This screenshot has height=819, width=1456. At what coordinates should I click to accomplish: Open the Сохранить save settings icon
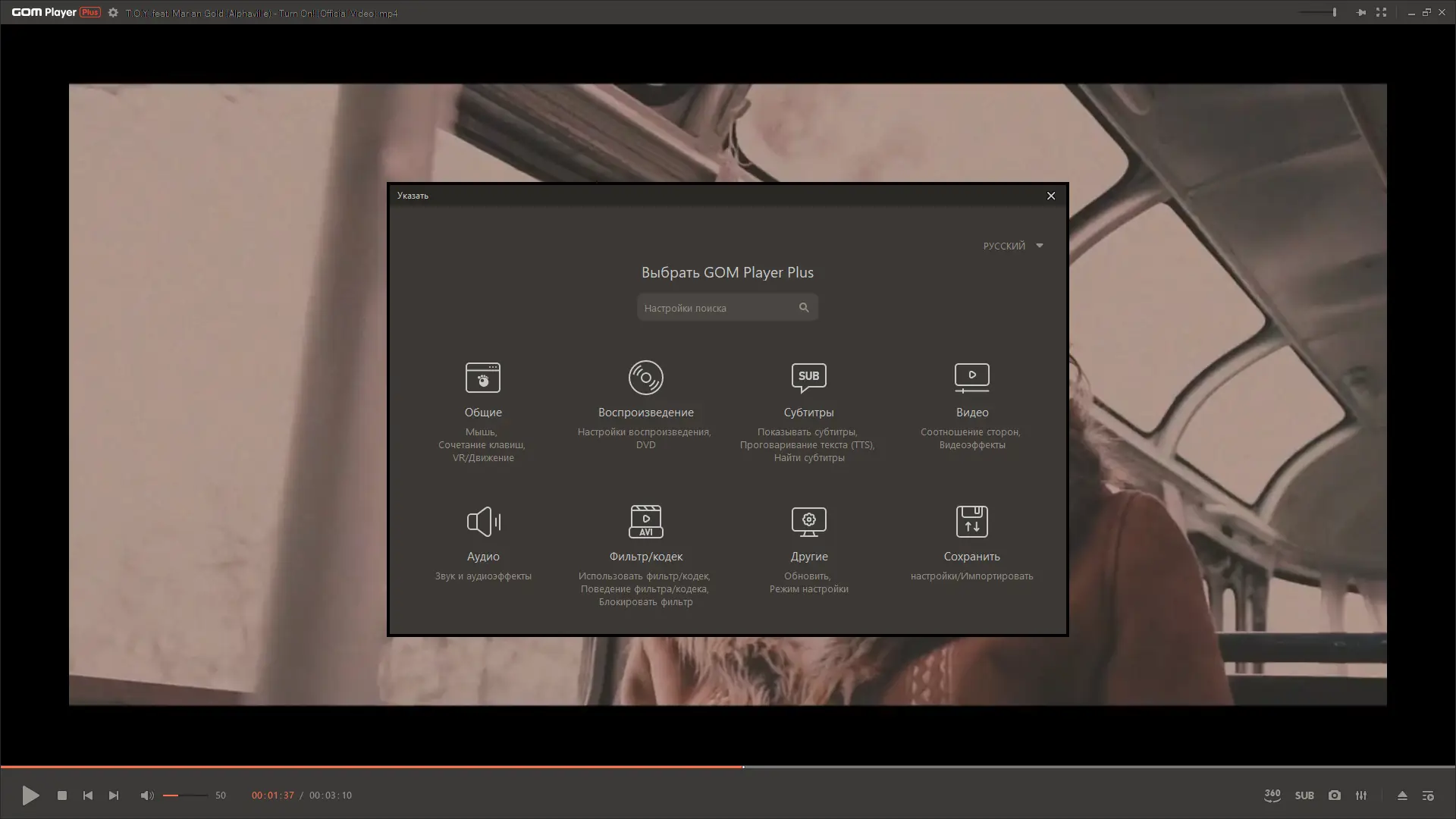[x=971, y=522]
